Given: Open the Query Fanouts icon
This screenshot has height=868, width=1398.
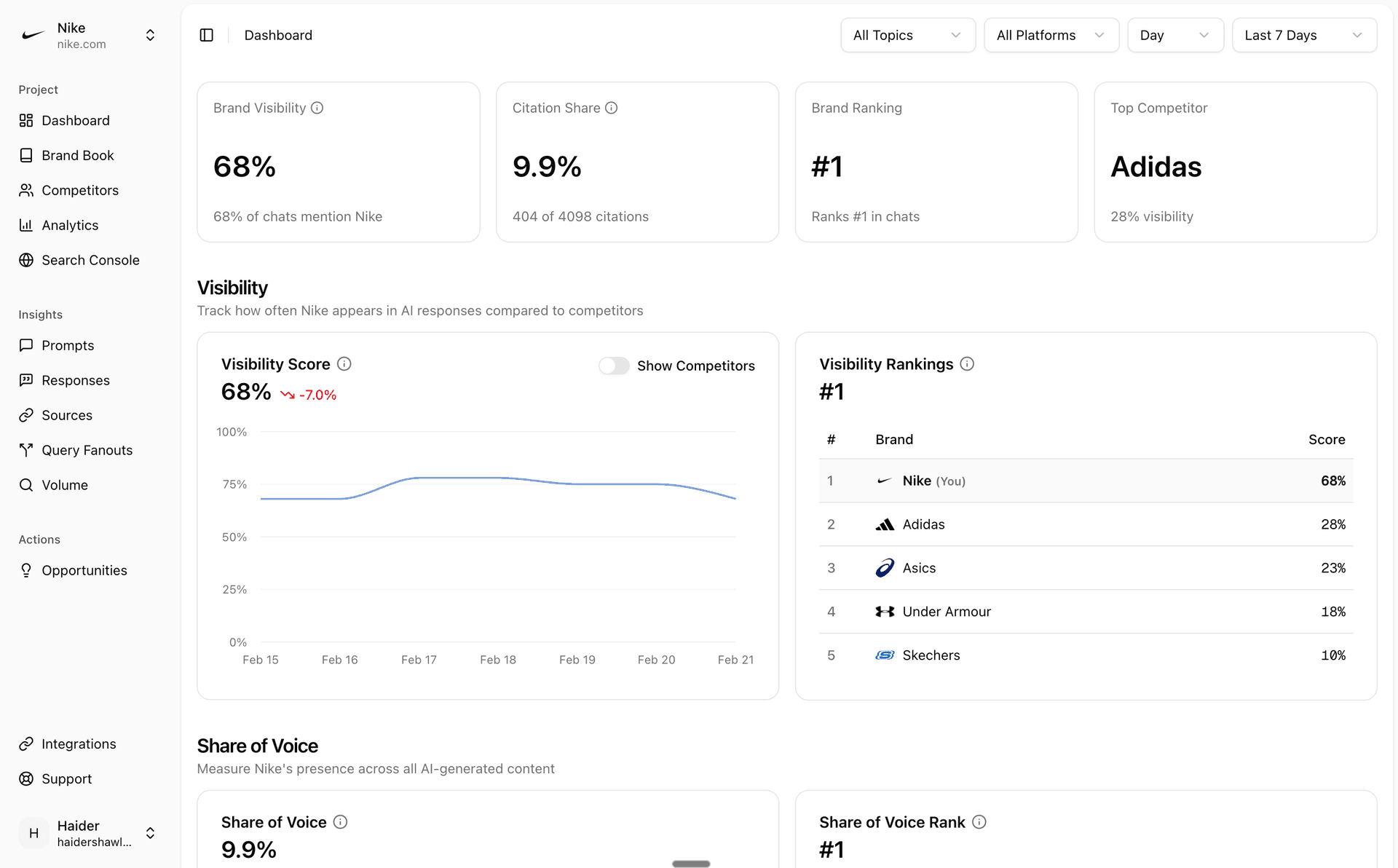Looking at the screenshot, I should pos(26,450).
